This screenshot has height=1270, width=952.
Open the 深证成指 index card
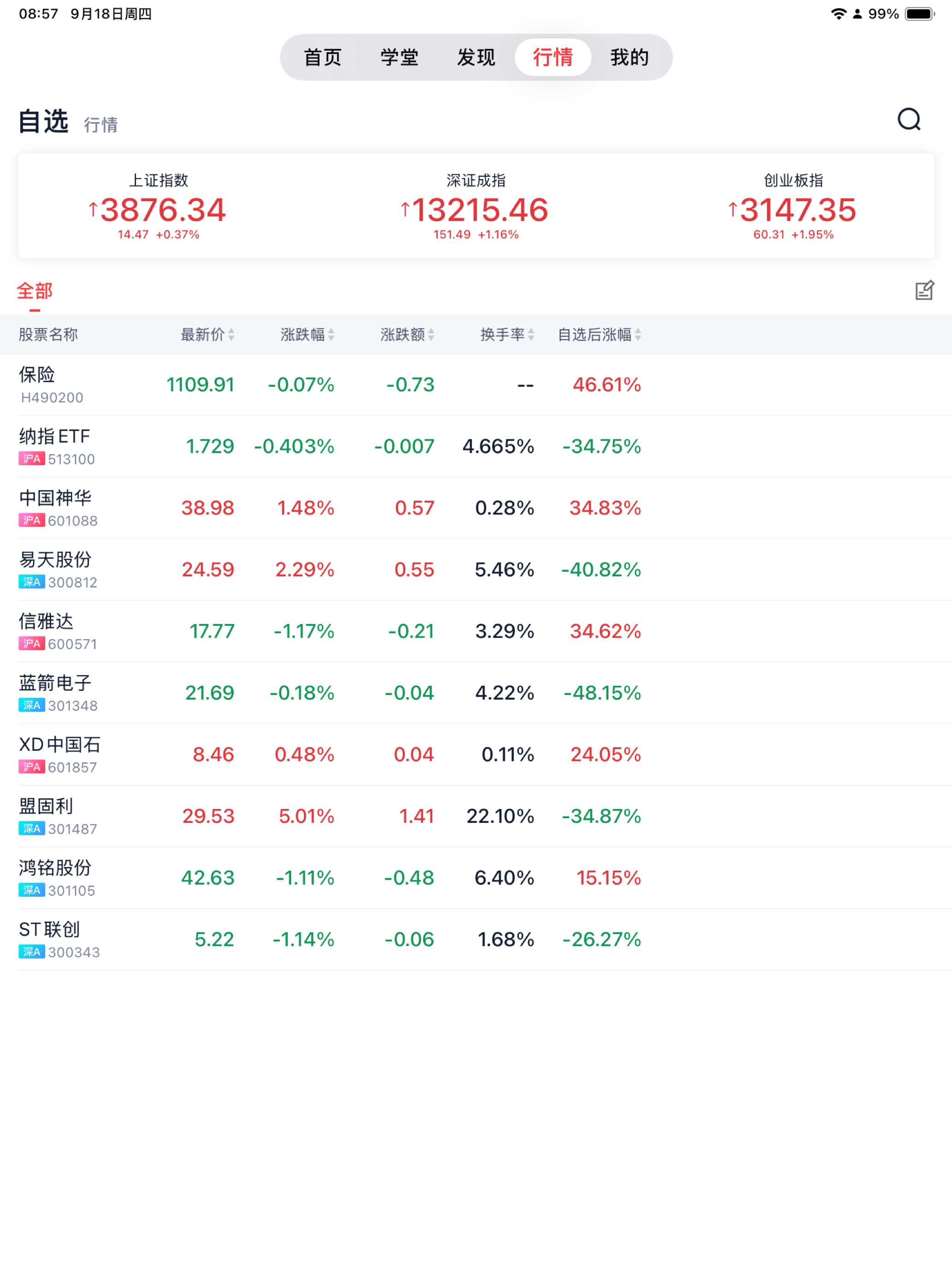(476, 206)
